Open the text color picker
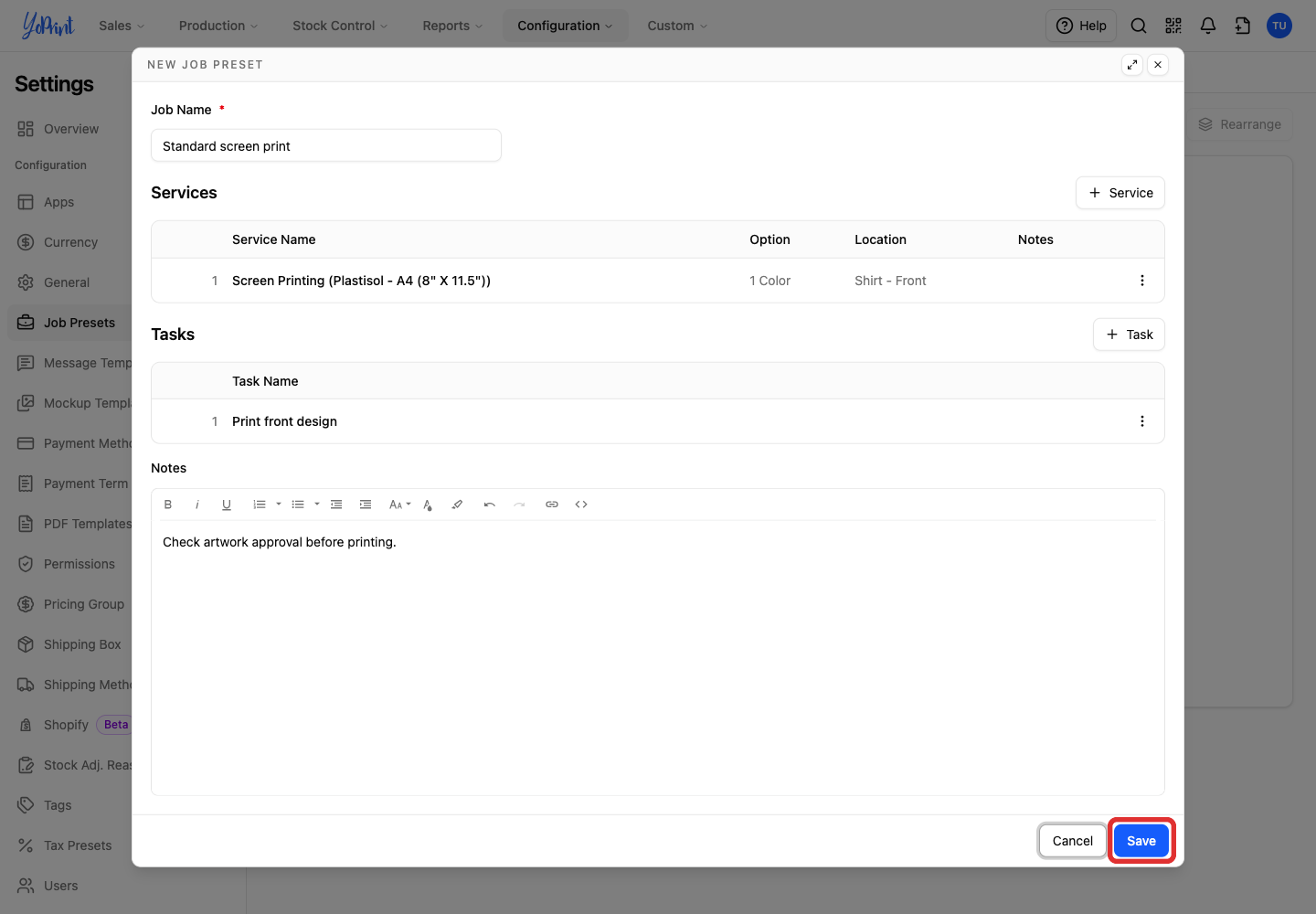 point(428,505)
